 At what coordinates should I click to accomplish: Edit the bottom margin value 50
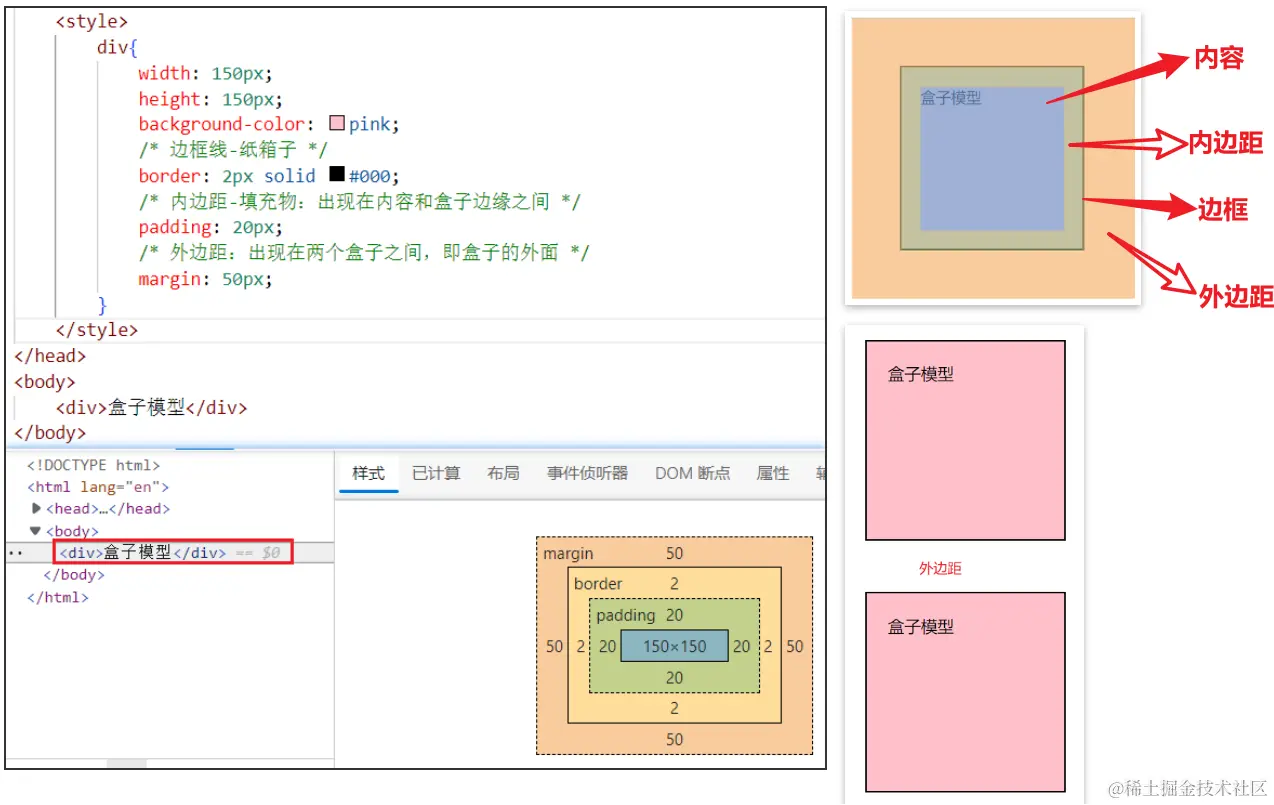pyautogui.click(x=674, y=739)
